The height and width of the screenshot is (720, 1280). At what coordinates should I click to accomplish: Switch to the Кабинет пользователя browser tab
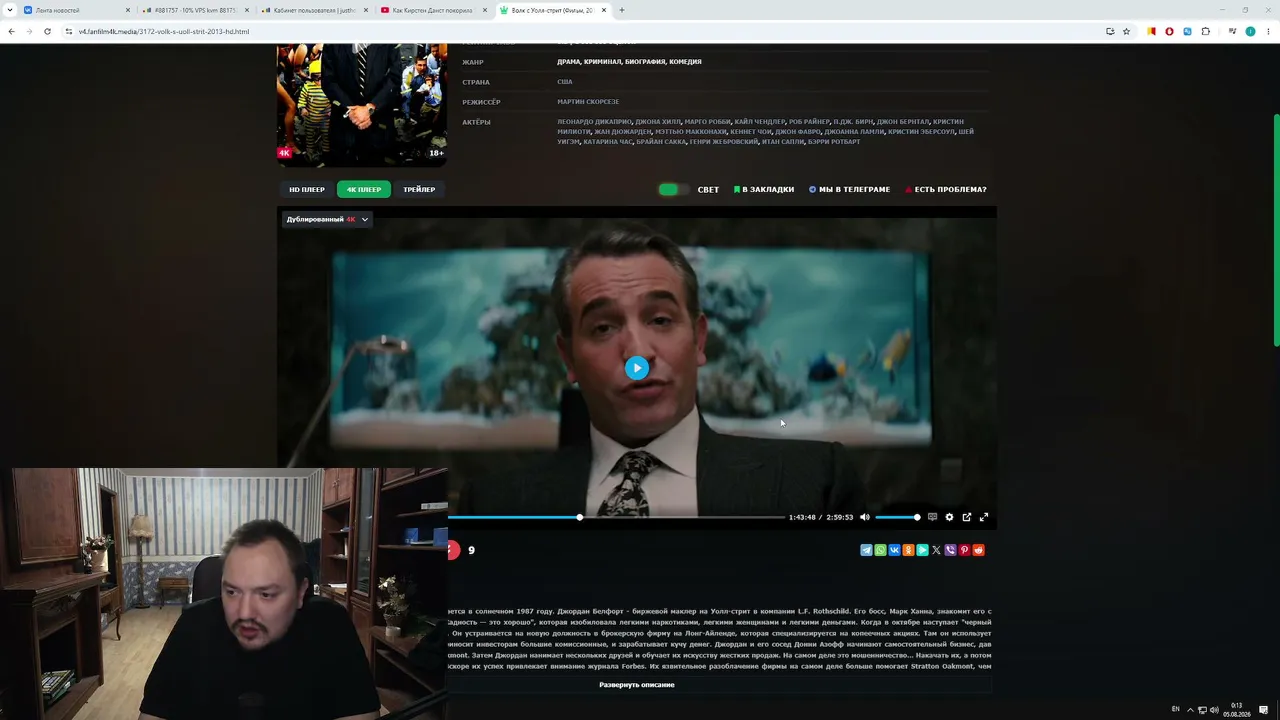[314, 10]
